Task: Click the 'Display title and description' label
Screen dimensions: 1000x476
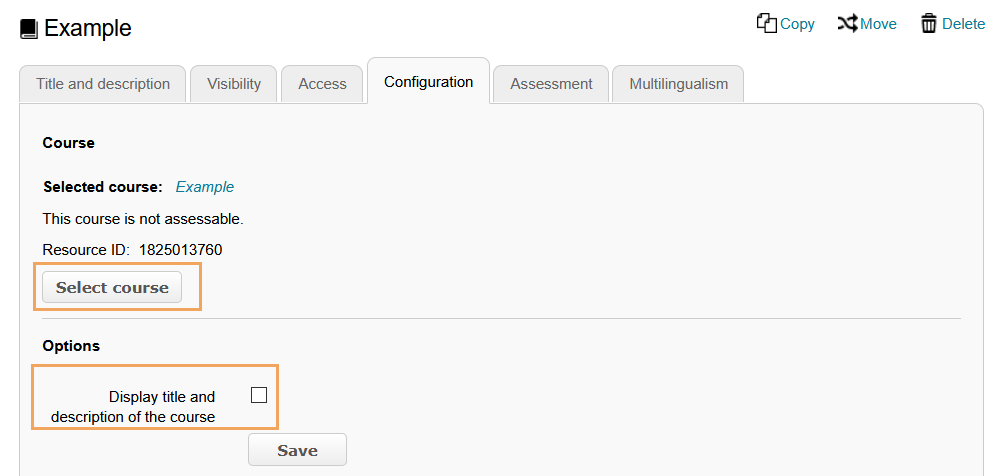Action: pyautogui.click(x=133, y=406)
